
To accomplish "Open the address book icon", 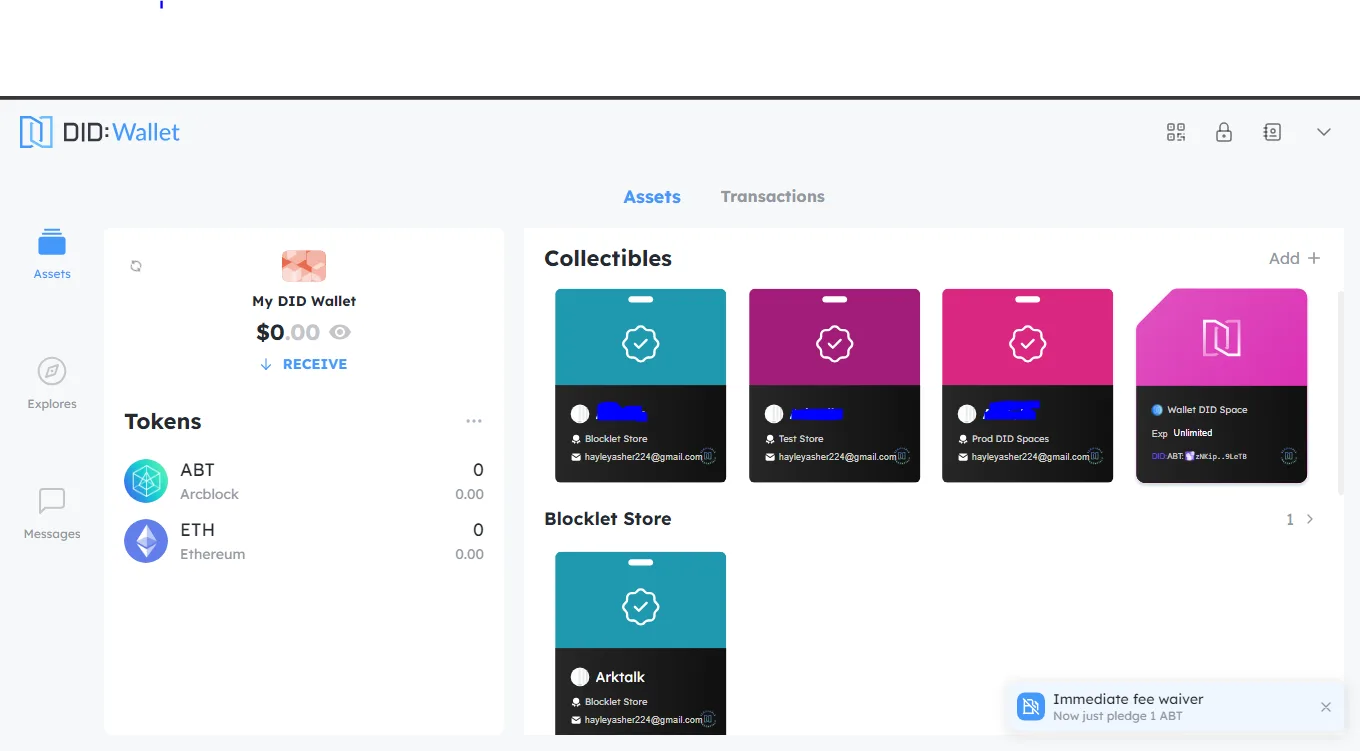I will tap(1272, 132).
